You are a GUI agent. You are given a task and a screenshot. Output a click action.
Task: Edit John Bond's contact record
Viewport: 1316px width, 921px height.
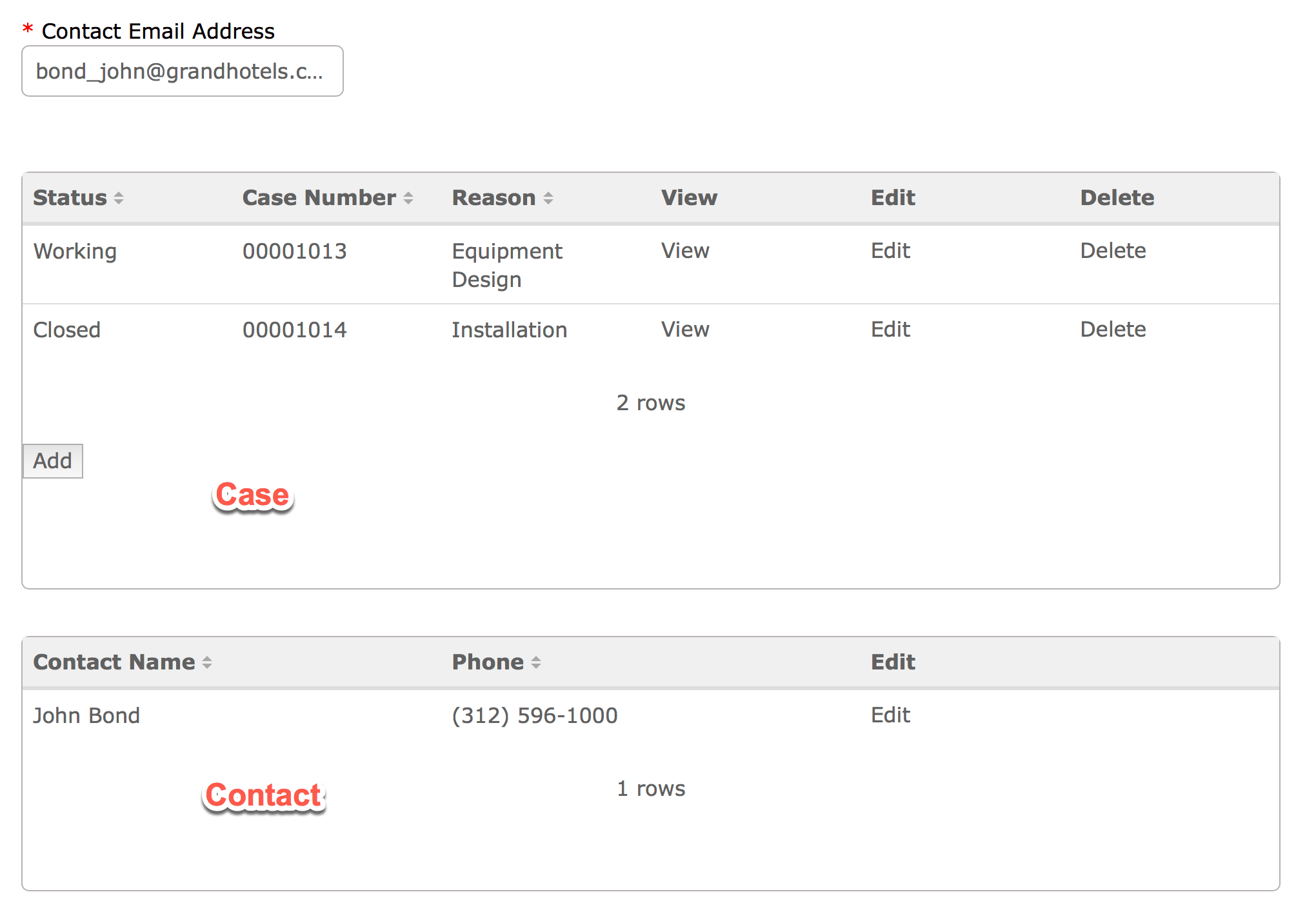pyautogui.click(x=890, y=715)
